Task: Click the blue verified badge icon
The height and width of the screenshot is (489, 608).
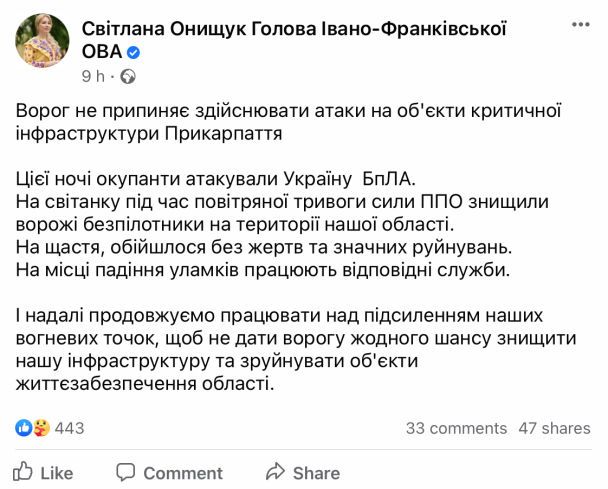Action: point(133,52)
